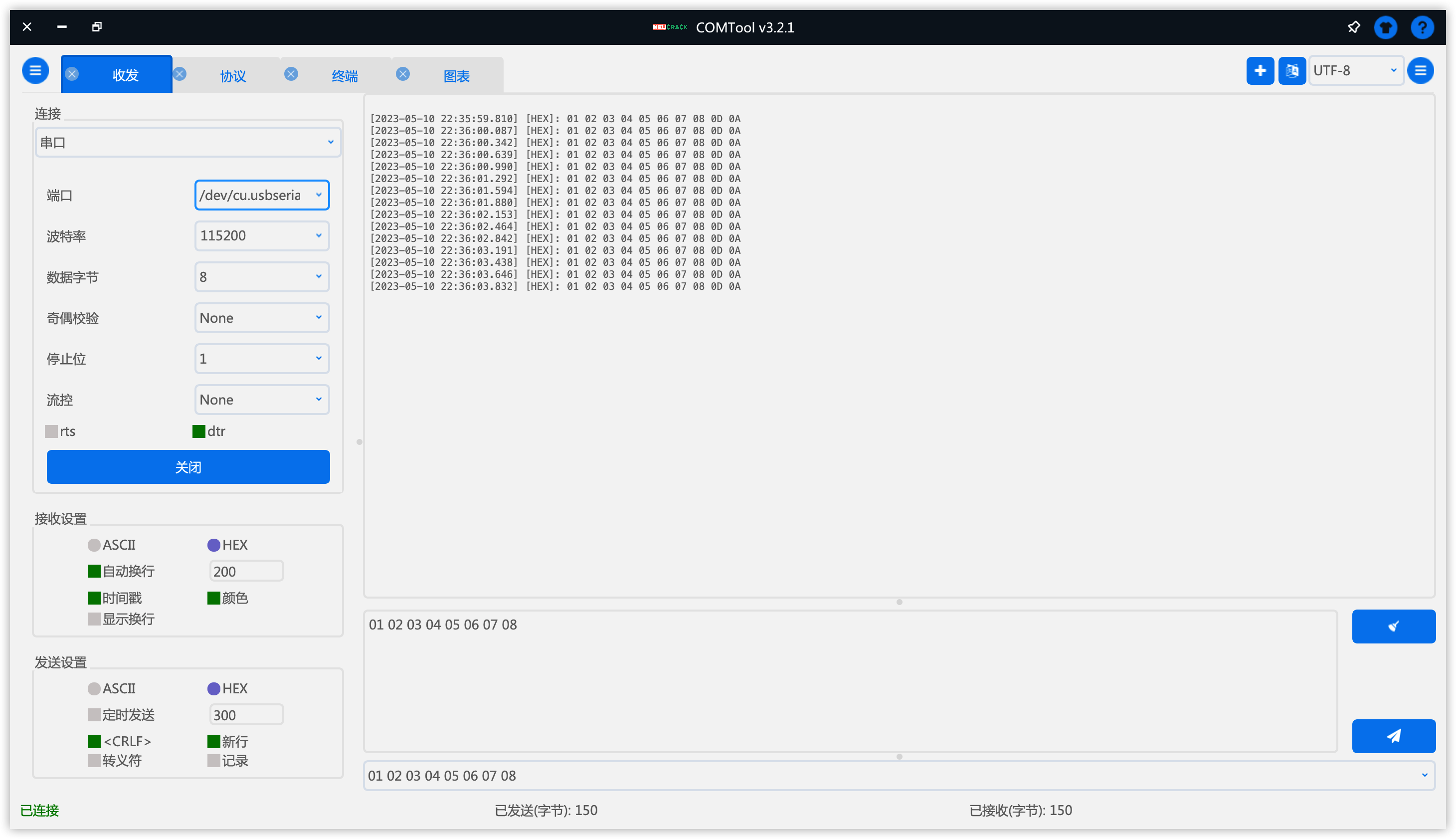This screenshot has height=839, width=1456.
Task: Open the 波特率 115200 dropdown
Action: click(x=261, y=235)
